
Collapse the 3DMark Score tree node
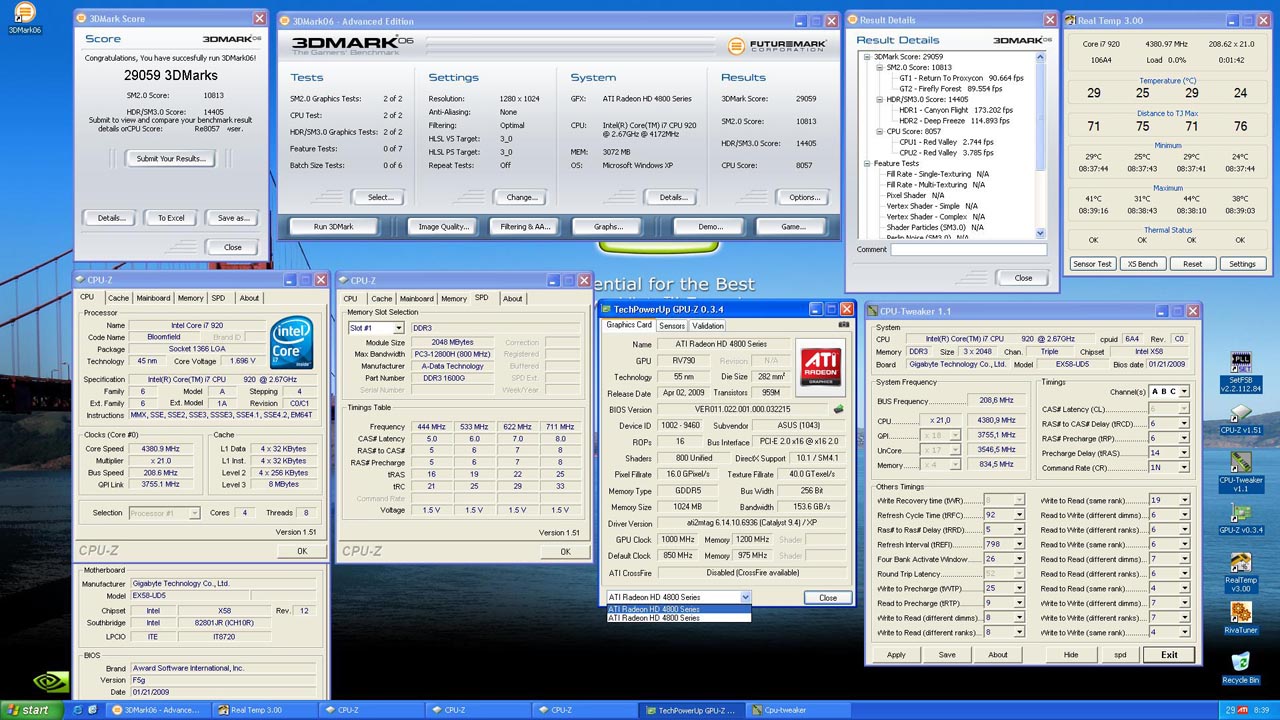click(x=867, y=57)
